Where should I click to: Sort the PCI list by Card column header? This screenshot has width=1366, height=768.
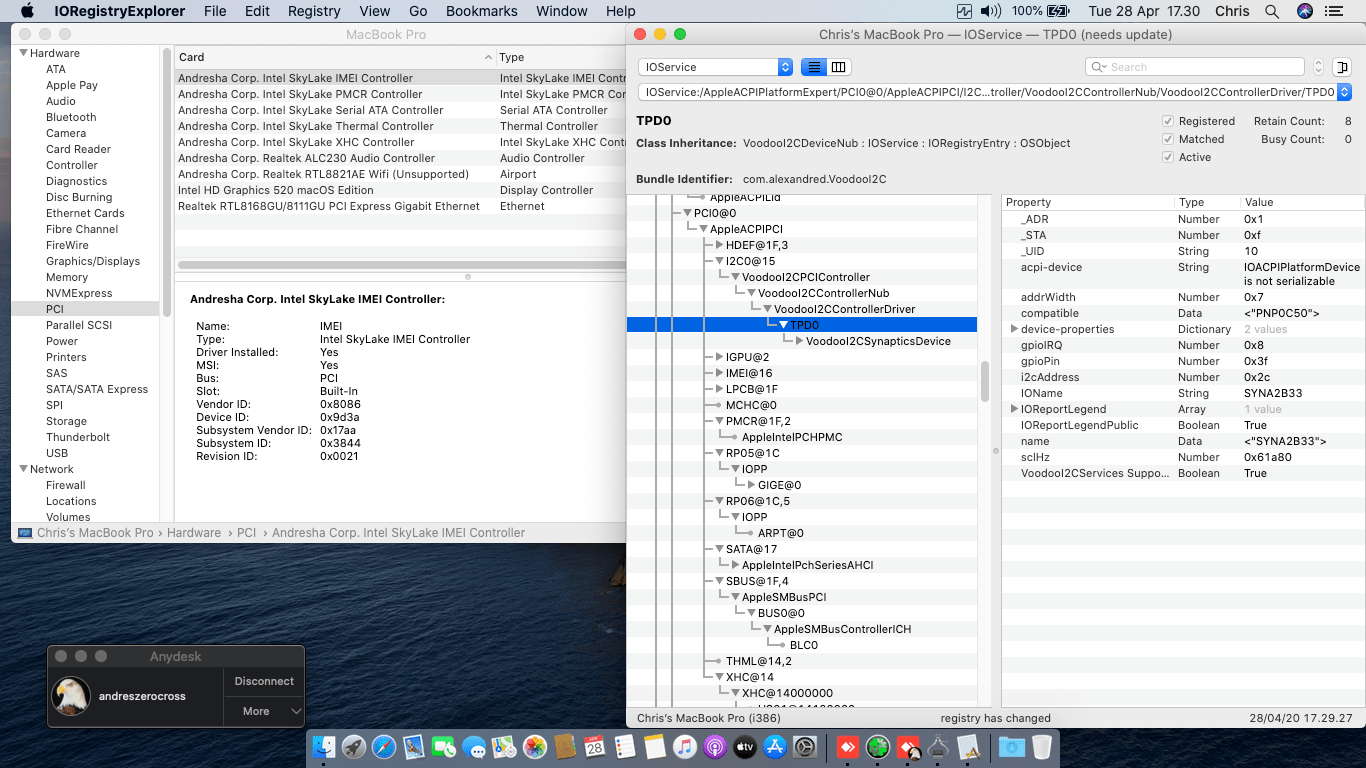(x=335, y=57)
